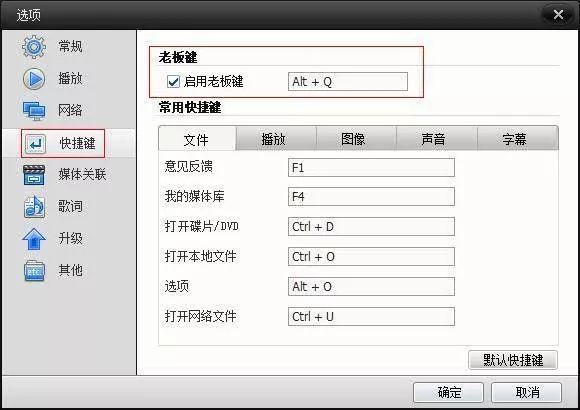
Task: Open the 媒体关联 clapperboard icon
Action: click(x=34, y=175)
